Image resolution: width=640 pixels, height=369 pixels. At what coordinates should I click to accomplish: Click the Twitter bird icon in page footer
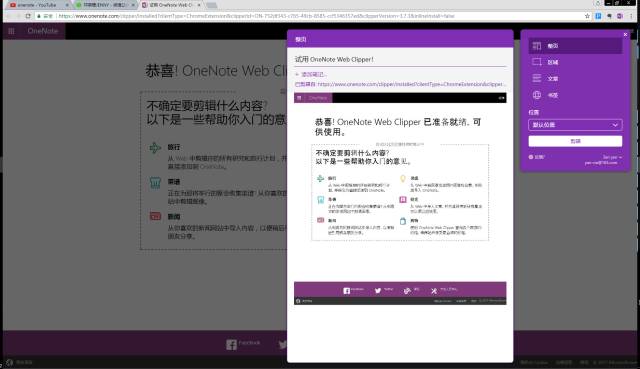(x=282, y=345)
